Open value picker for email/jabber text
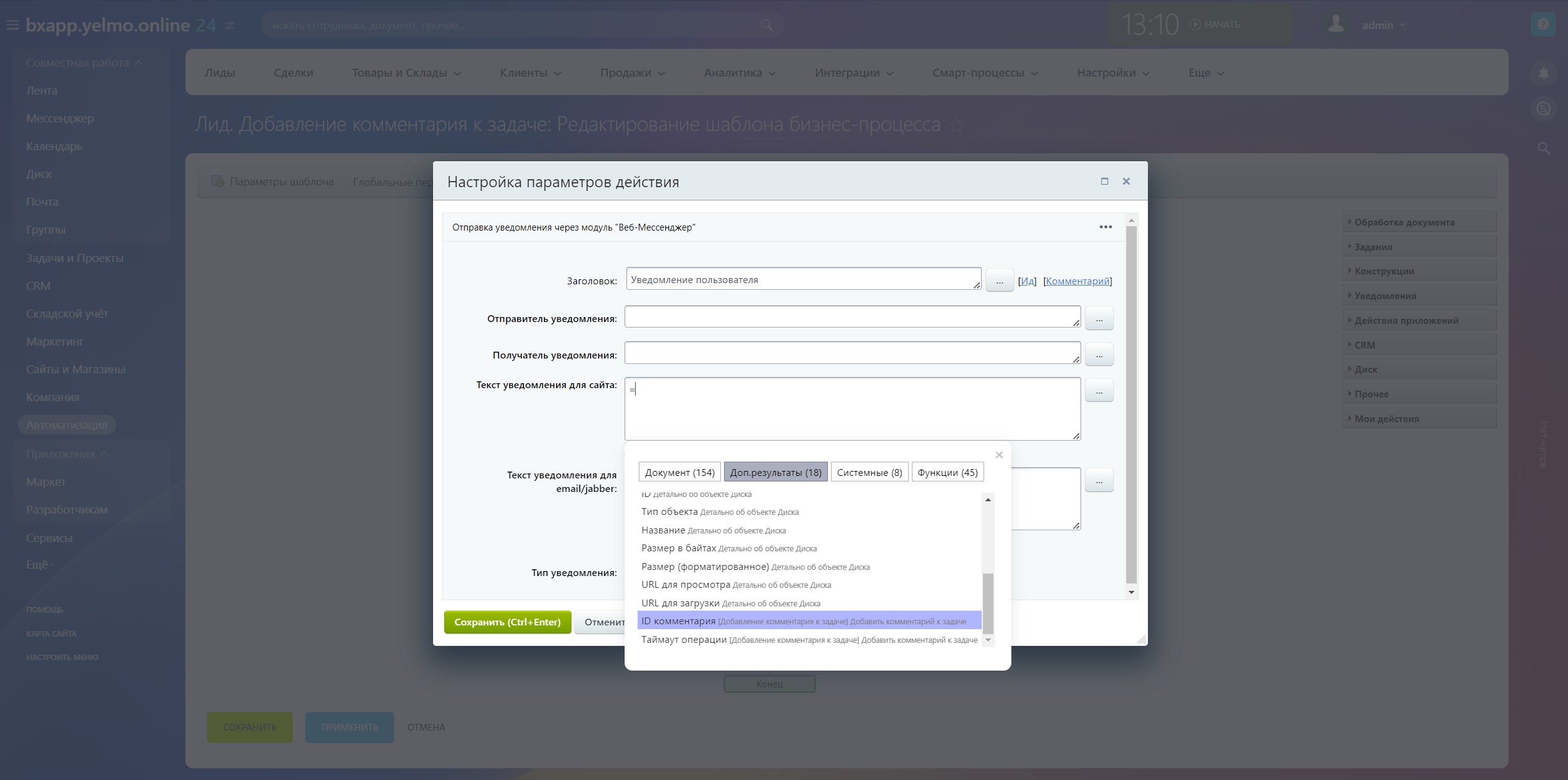This screenshot has width=1568, height=780. [1098, 480]
